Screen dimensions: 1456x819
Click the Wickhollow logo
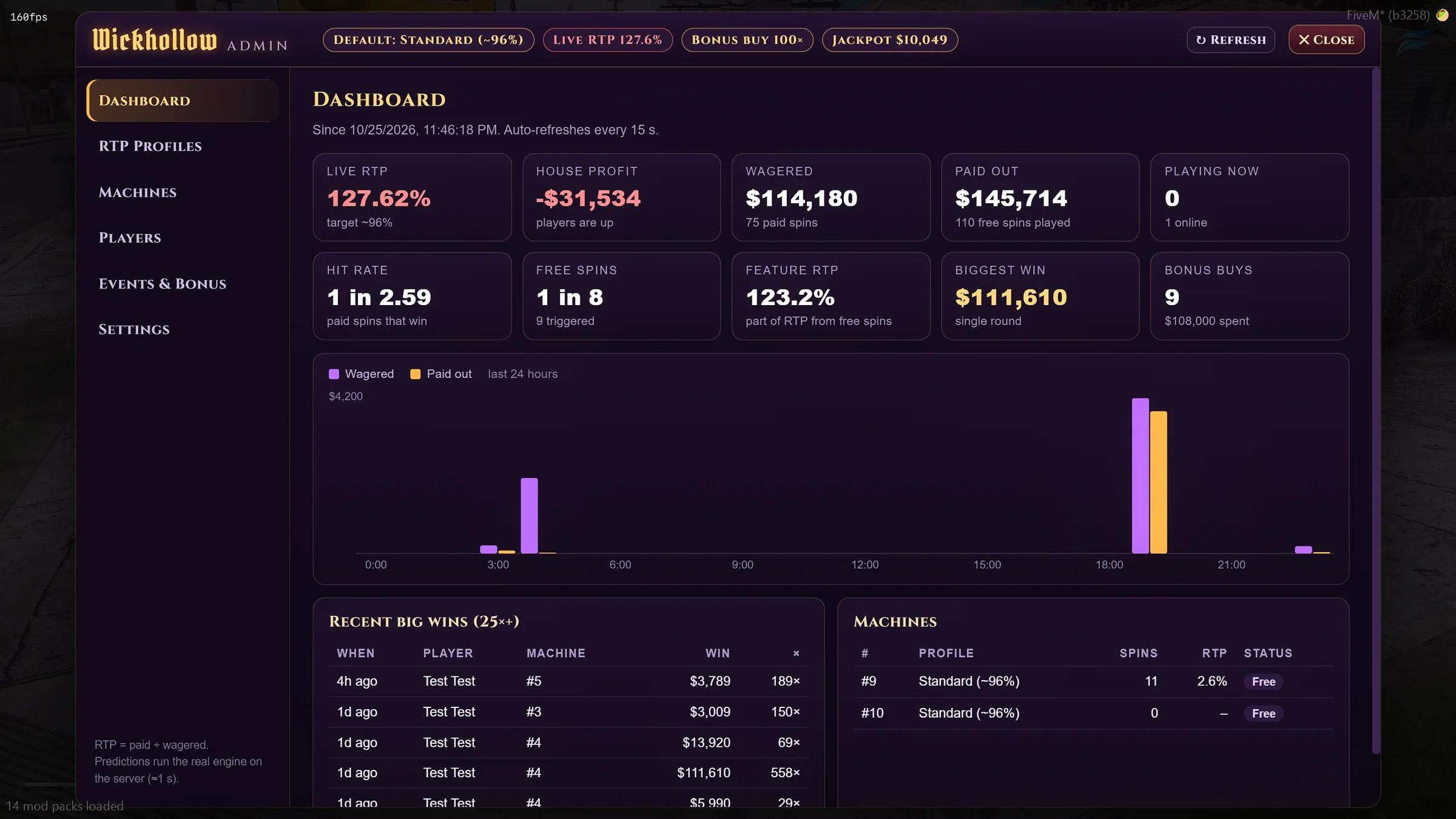(x=154, y=40)
